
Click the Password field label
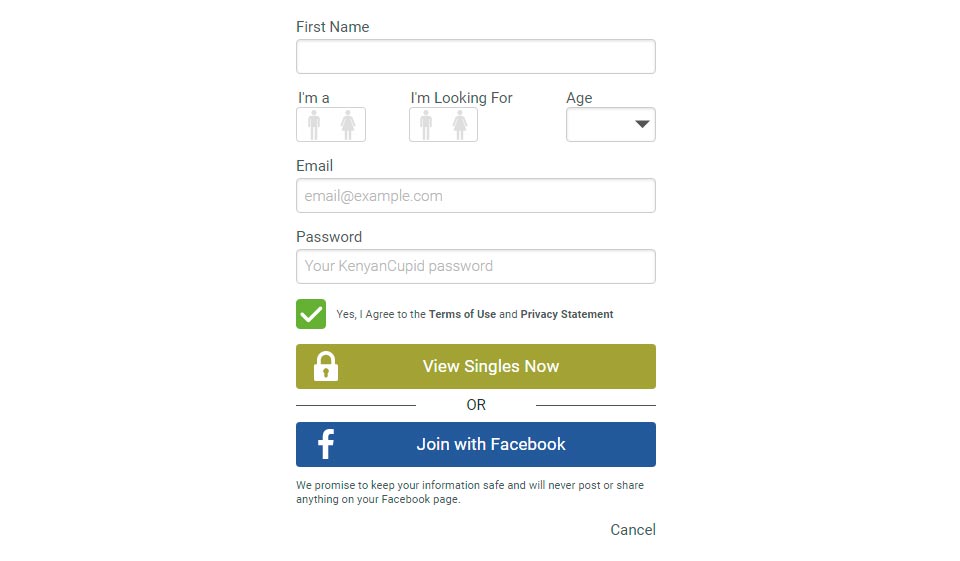tap(329, 237)
